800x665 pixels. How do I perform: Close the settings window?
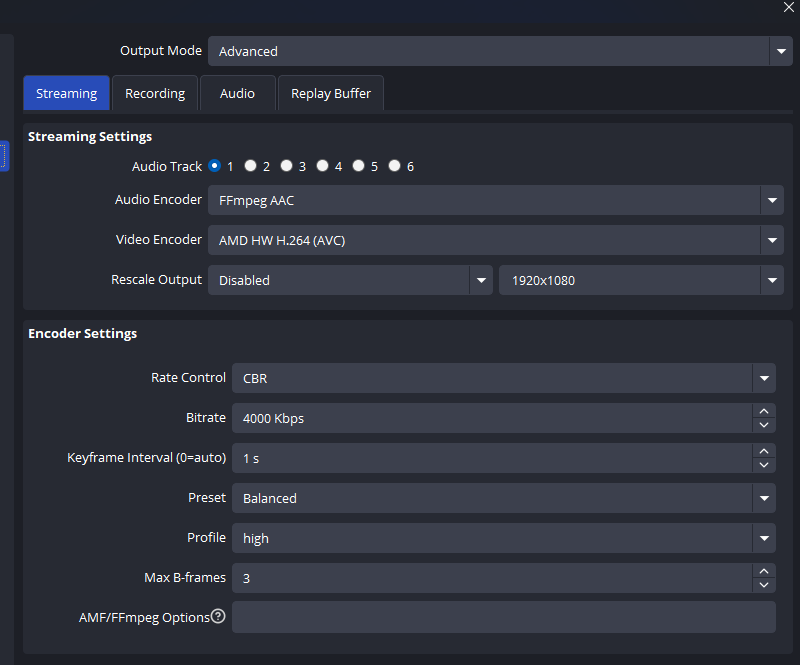(789, 7)
